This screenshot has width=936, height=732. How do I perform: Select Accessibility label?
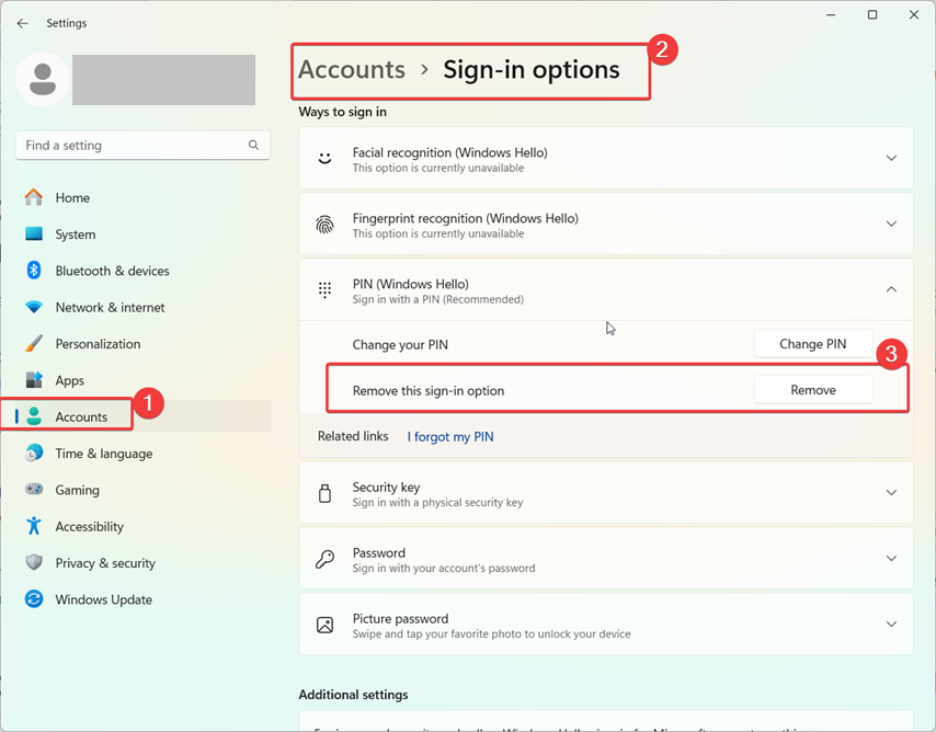click(90, 527)
